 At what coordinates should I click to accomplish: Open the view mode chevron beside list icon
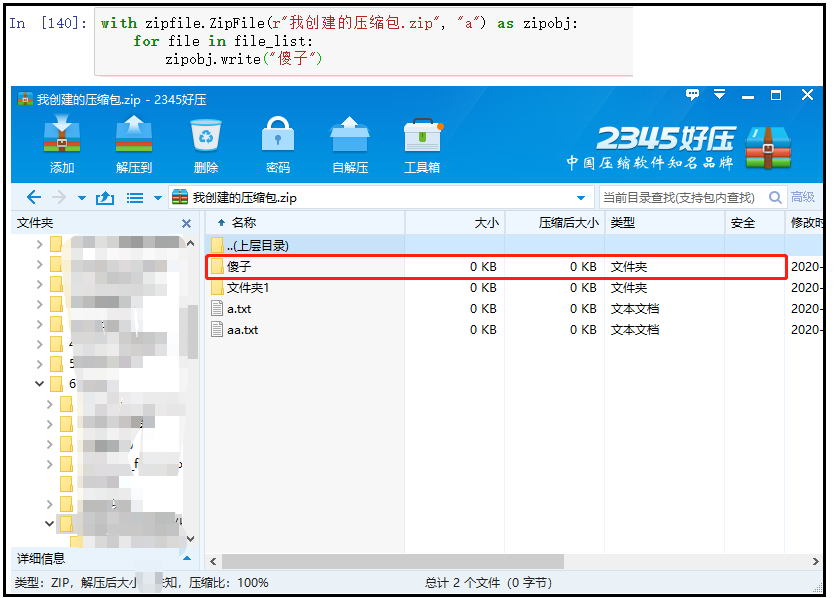pyautogui.click(x=157, y=197)
